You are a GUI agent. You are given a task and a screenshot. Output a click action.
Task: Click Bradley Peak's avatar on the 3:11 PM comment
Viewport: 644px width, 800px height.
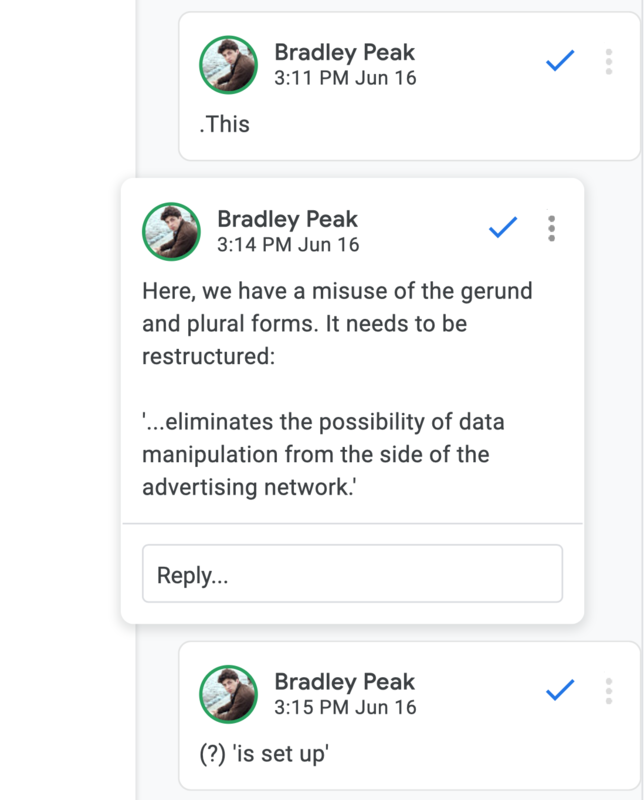click(229, 64)
